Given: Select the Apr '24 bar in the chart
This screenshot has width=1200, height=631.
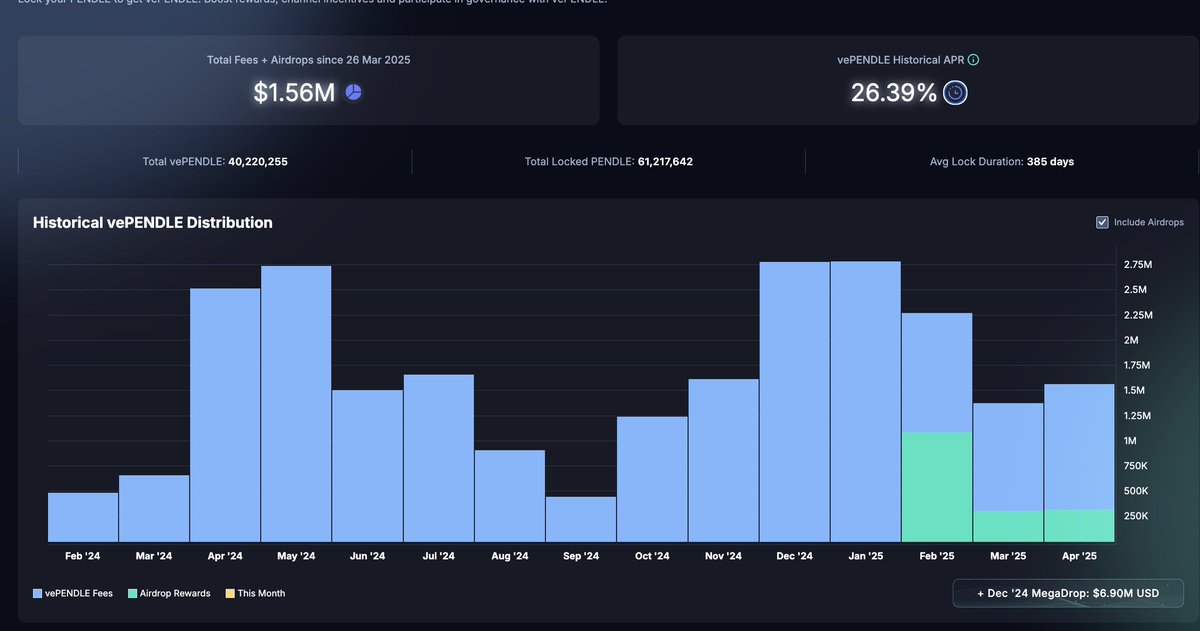Looking at the screenshot, I should pyautogui.click(x=225, y=415).
